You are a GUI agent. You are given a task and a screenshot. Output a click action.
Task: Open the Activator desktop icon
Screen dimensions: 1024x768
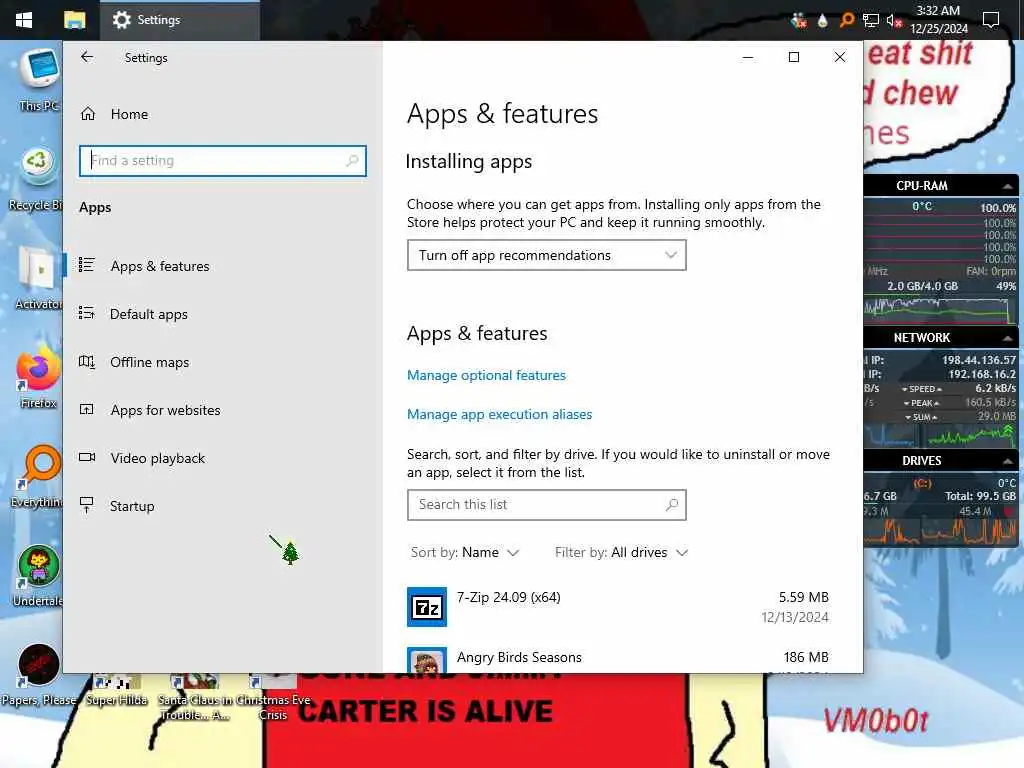[38, 278]
